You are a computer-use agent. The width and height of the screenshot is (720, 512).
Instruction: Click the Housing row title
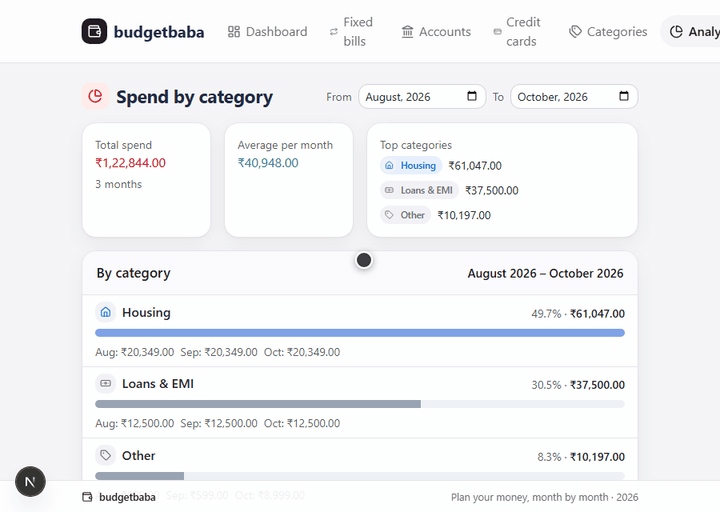tap(146, 313)
